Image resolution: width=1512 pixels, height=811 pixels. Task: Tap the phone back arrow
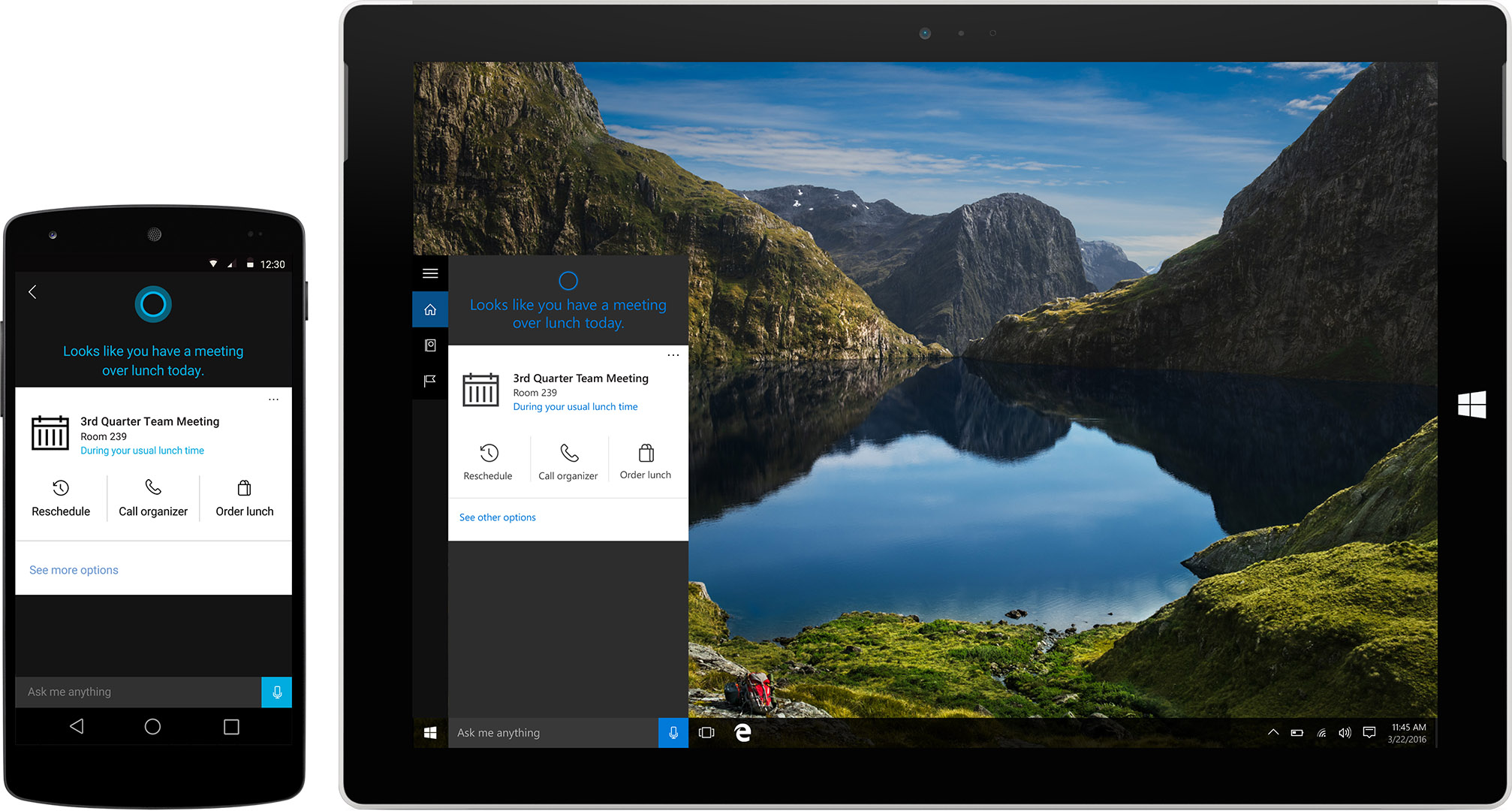point(33,292)
